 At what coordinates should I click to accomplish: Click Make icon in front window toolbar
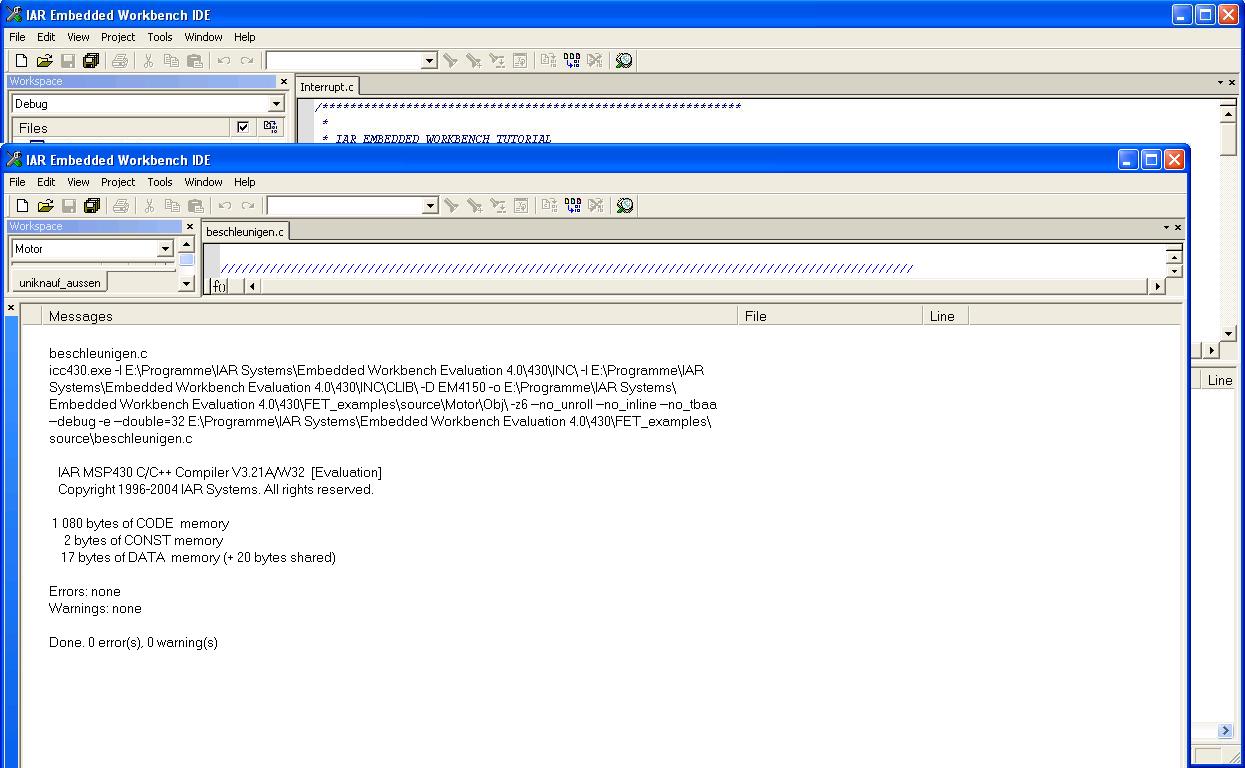click(x=573, y=206)
